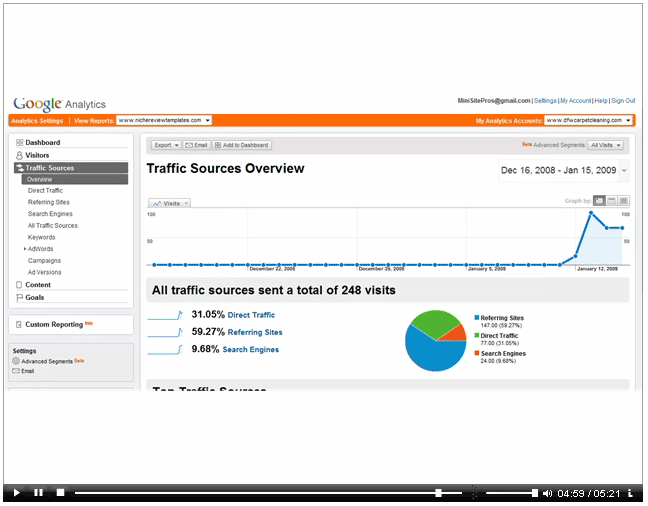Select Traffic Sources in sidebar
The image size is (648, 506).
pyautogui.click(x=71, y=168)
